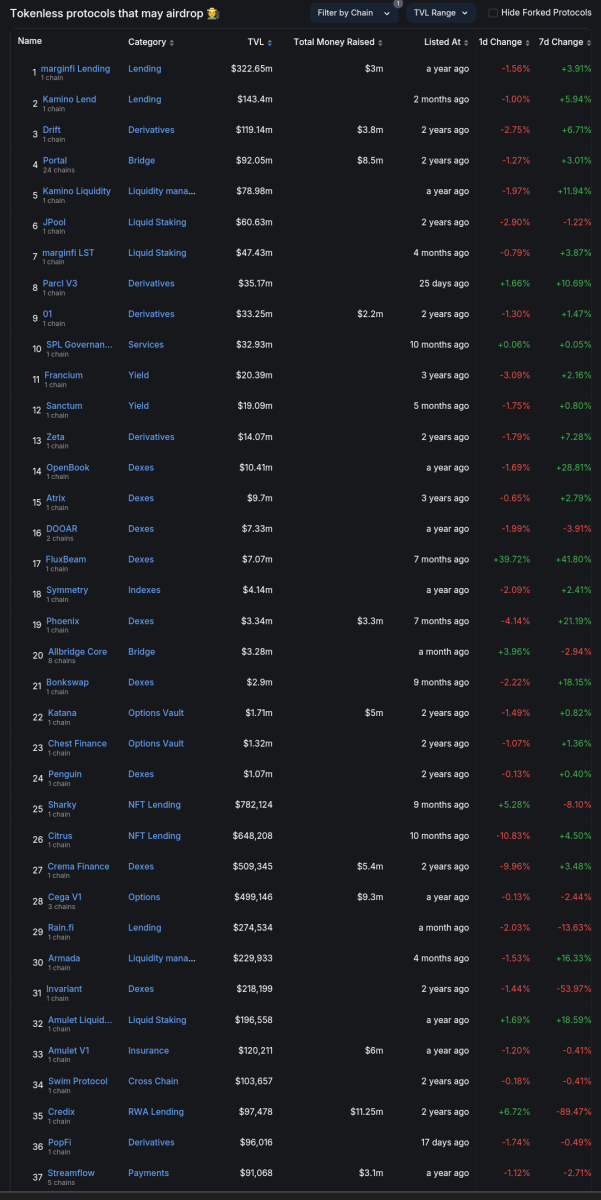Expand the TVL Range dropdown
601x1200 pixels.
[x=441, y=12]
